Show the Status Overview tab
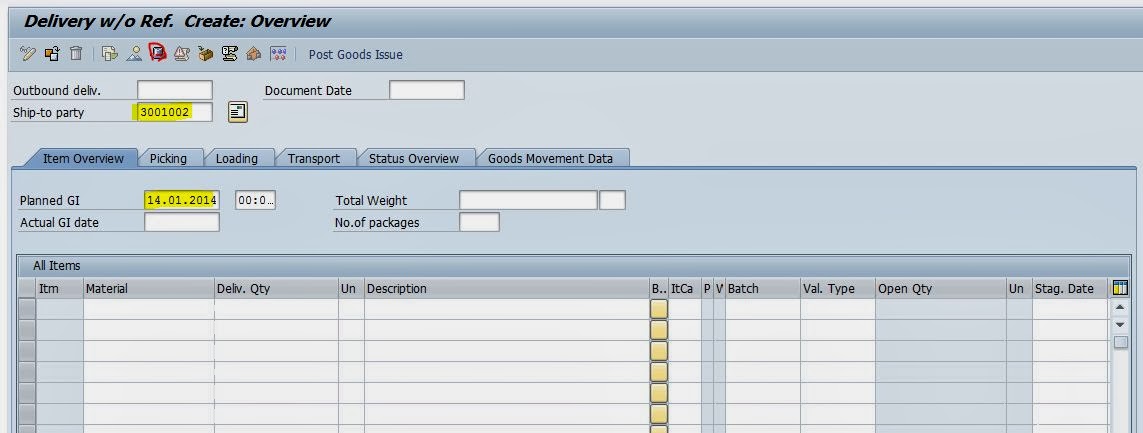Viewport: 1143px width, 433px height. 413,158
